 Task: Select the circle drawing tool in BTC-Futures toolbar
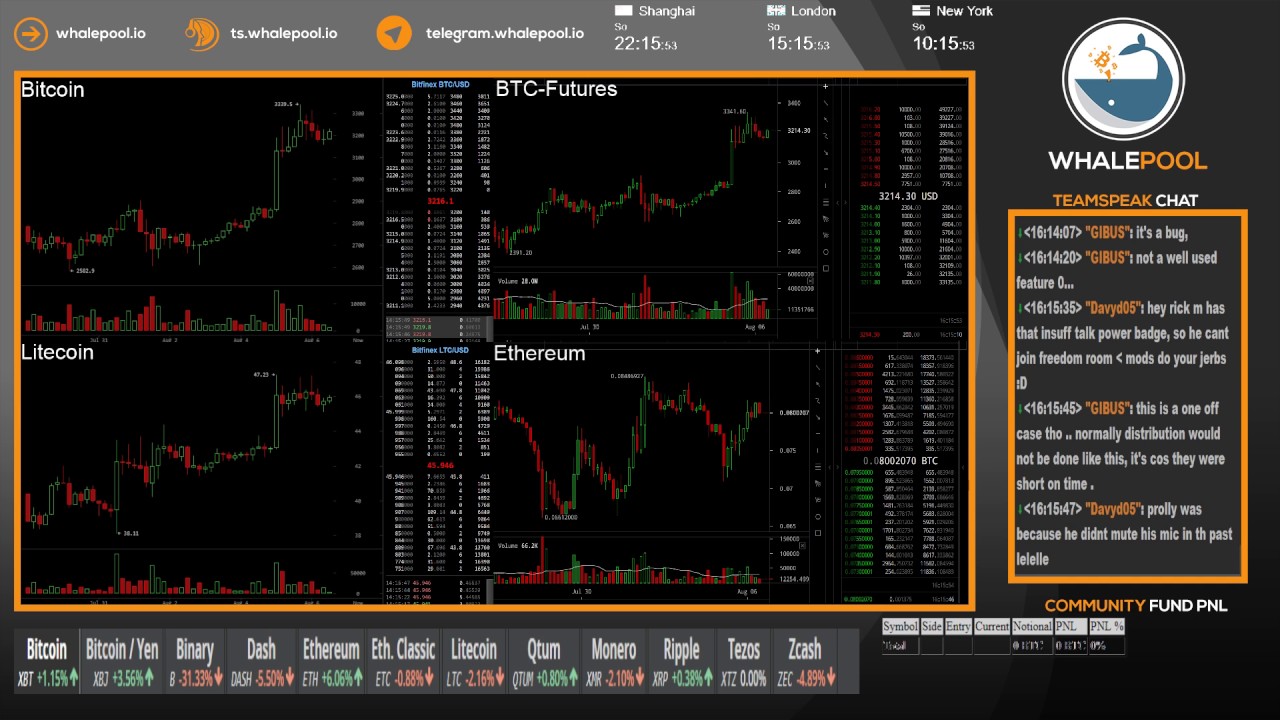(x=826, y=252)
